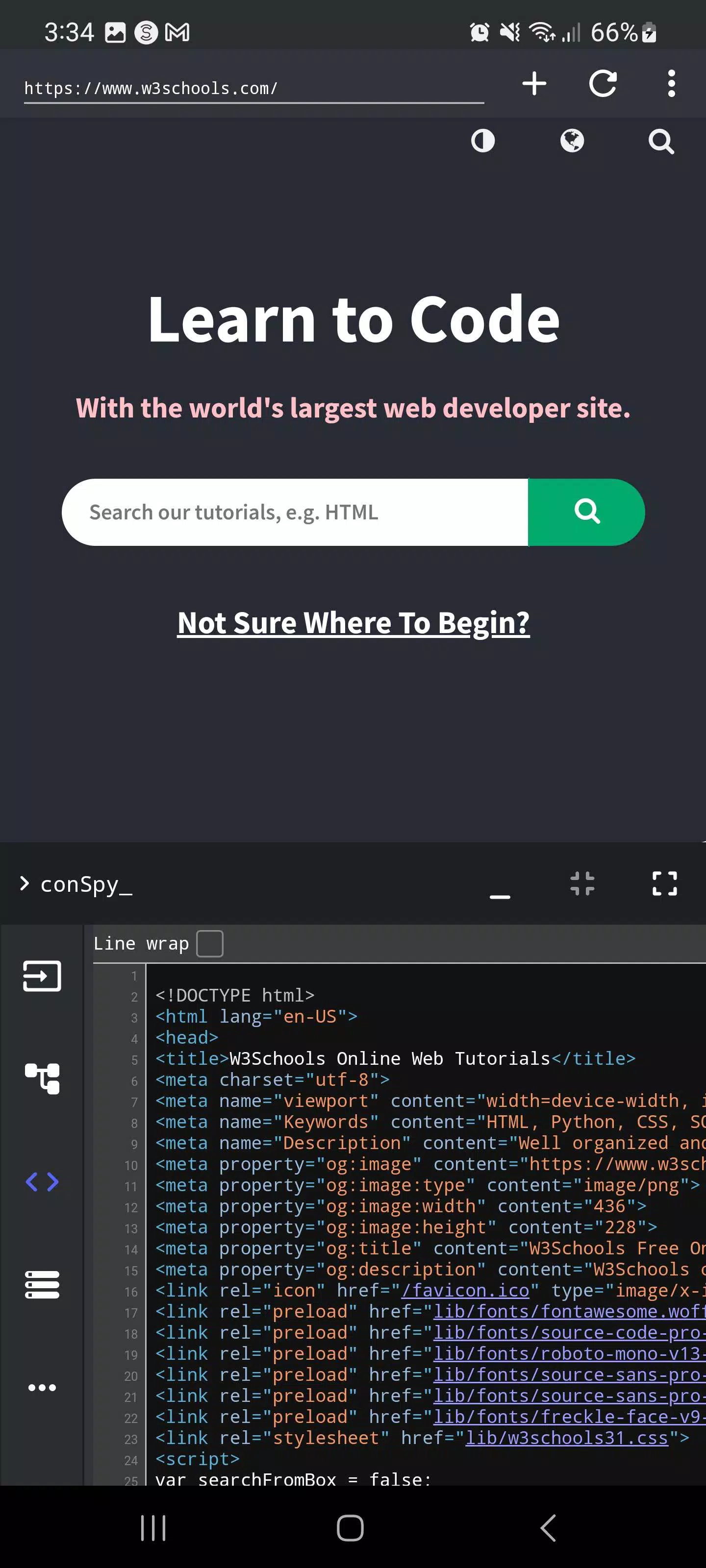This screenshot has height=1568, width=706.
Task: Open the 'Not Sure Where To Begin?' link
Action: (353, 623)
